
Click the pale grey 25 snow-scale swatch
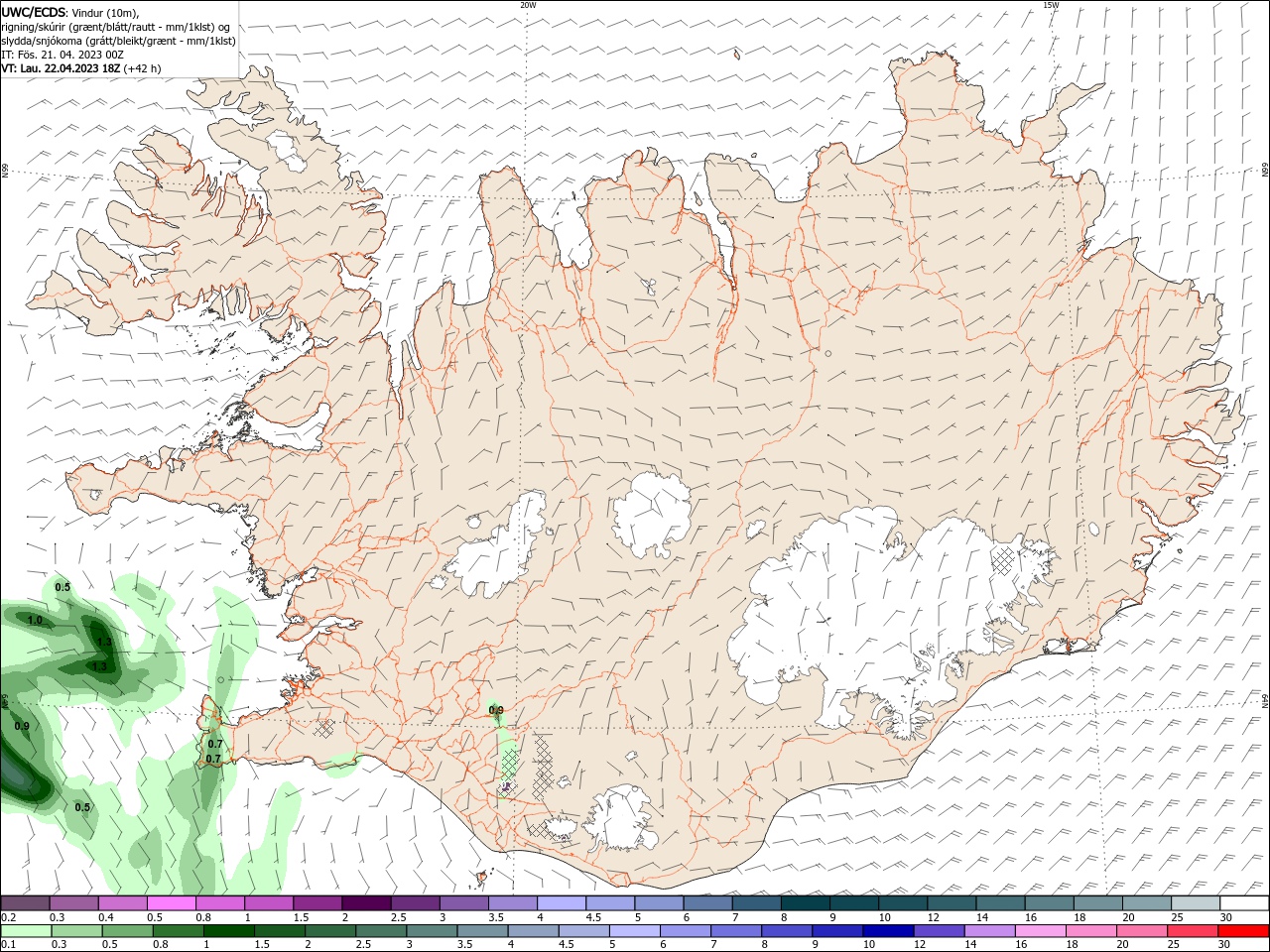click(1195, 903)
